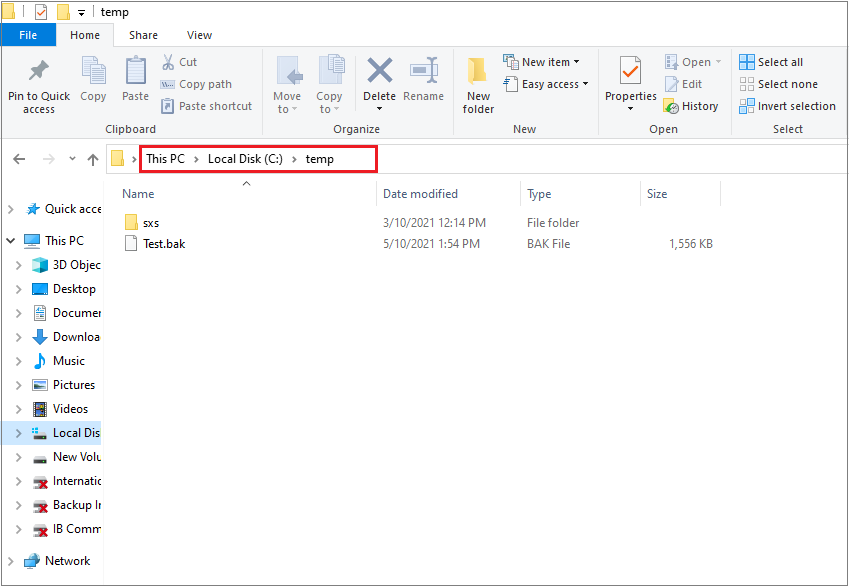The image size is (849, 586).
Task: Open the File menu tab
Action: coord(28,35)
